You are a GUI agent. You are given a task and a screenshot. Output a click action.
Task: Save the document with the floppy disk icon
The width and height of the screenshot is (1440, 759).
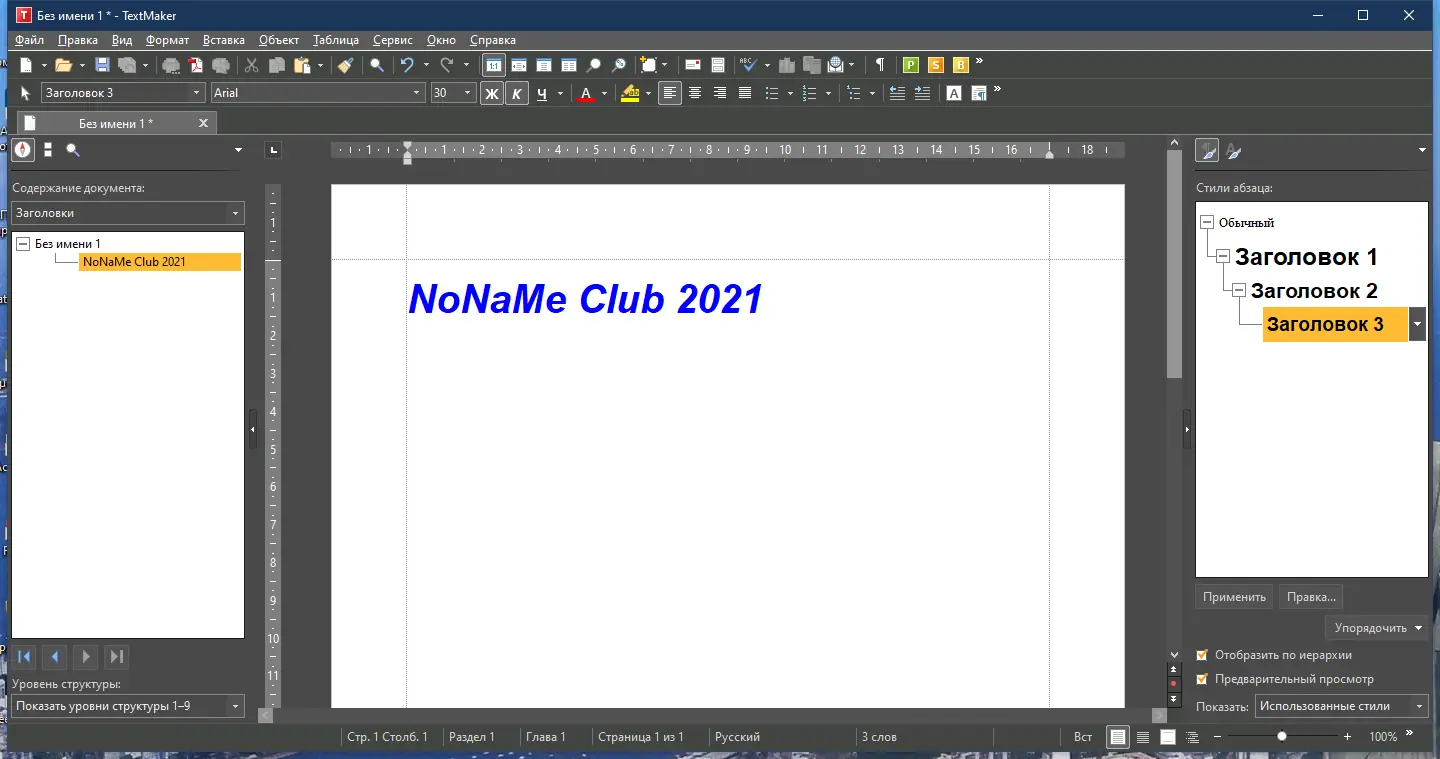102,65
